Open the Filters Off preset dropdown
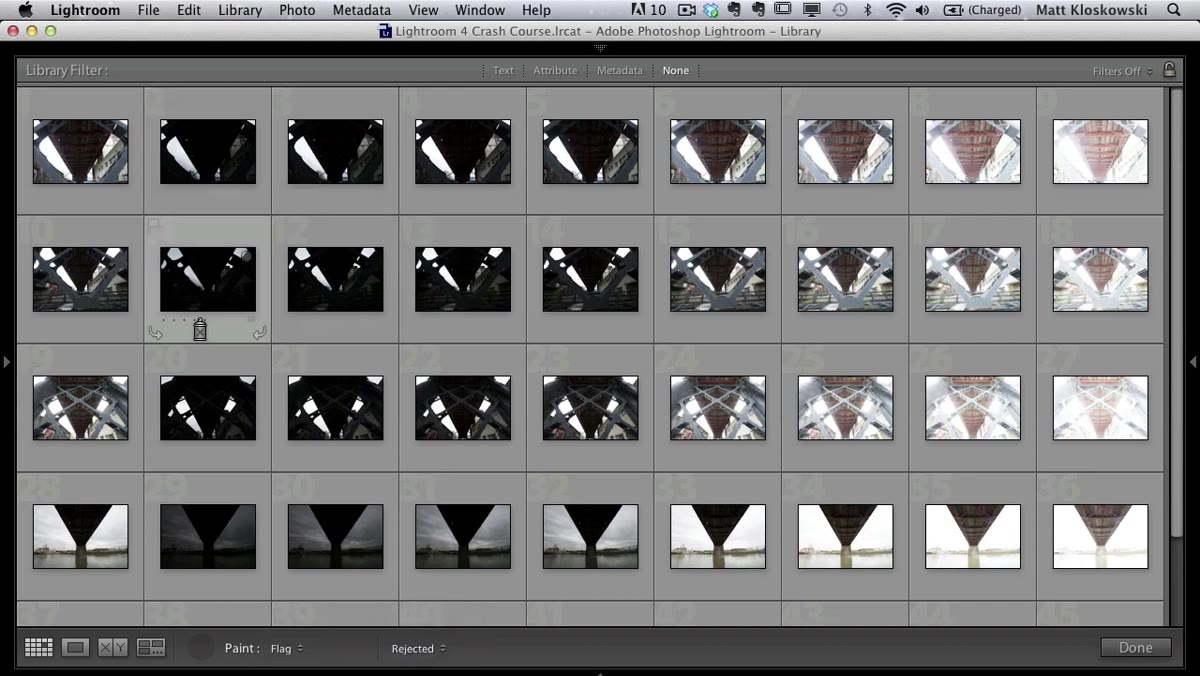The width and height of the screenshot is (1200, 676). 1123,71
